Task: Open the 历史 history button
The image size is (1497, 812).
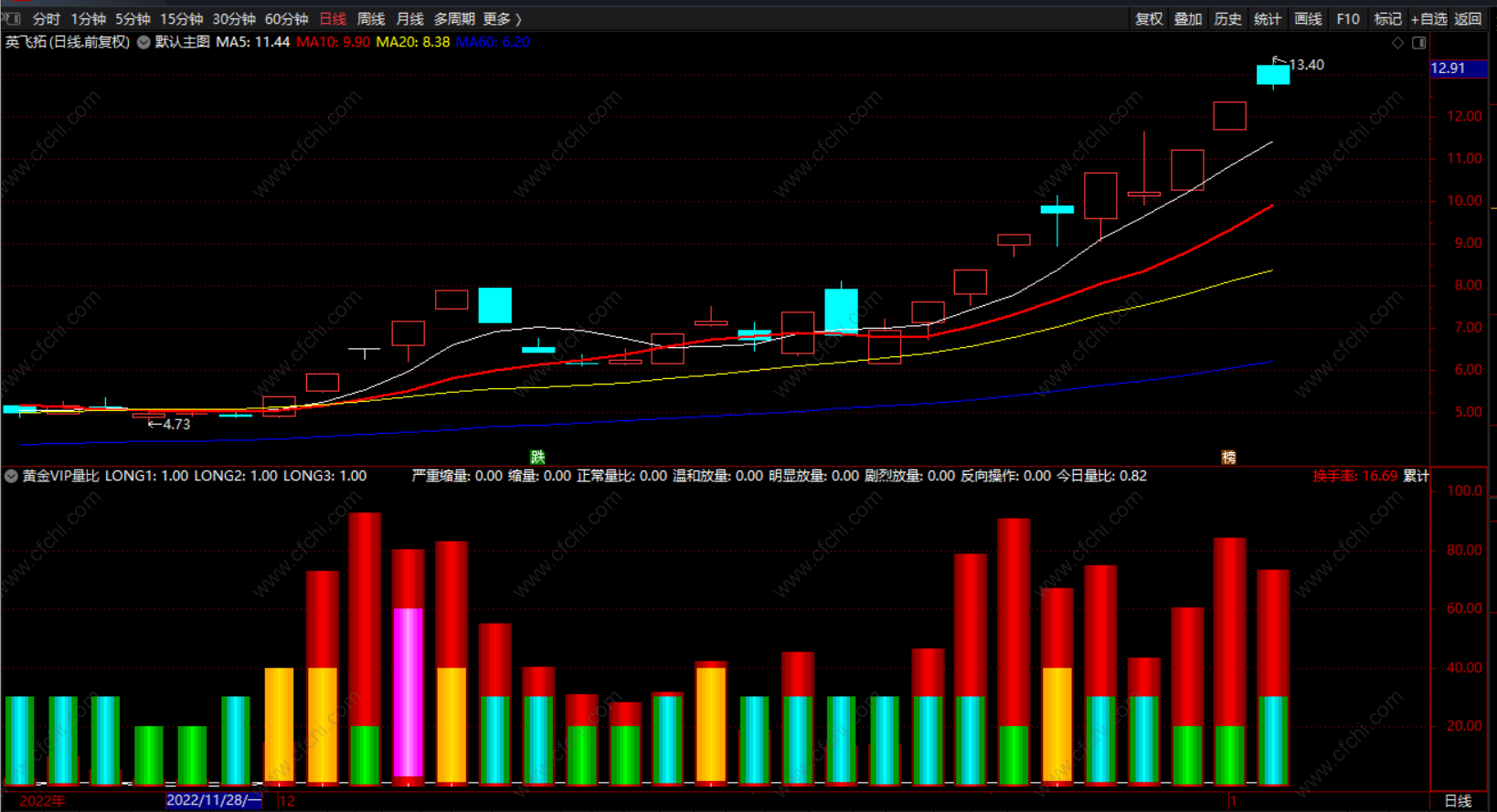Action: [1227, 19]
